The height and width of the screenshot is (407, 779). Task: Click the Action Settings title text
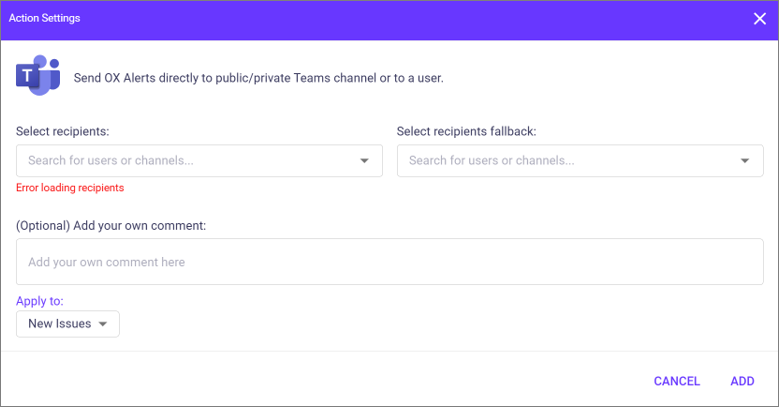[x=44, y=18]
